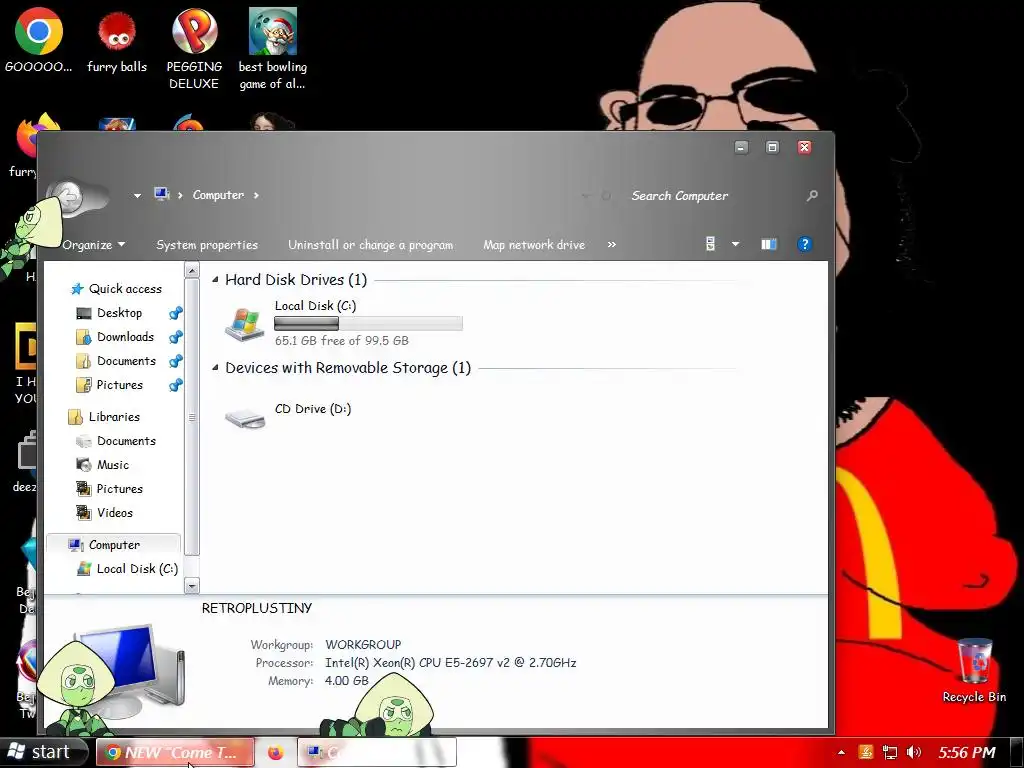Select Computer in navigation pane

pos(114,545)
